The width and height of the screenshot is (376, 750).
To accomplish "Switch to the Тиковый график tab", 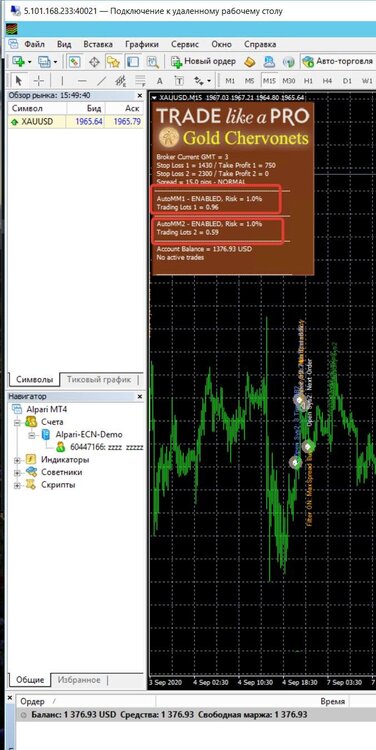I will coord(99,379).
